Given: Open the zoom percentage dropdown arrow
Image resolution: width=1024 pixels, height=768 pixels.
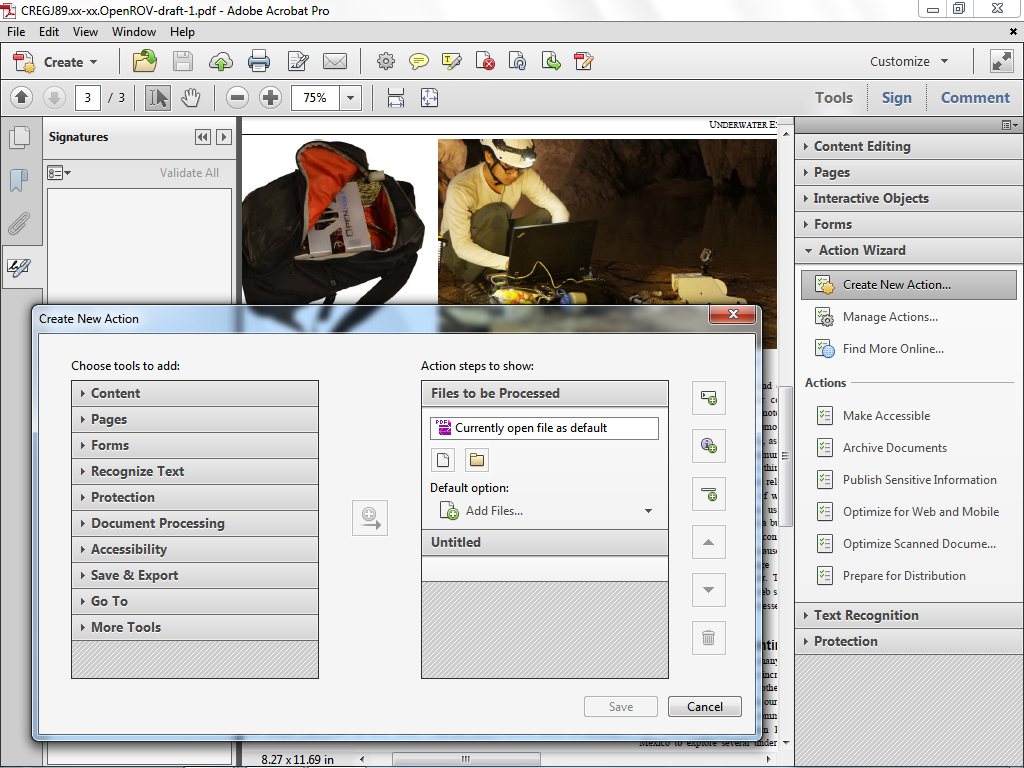Looking at the screenshot, I should click(x=351, y=98).
